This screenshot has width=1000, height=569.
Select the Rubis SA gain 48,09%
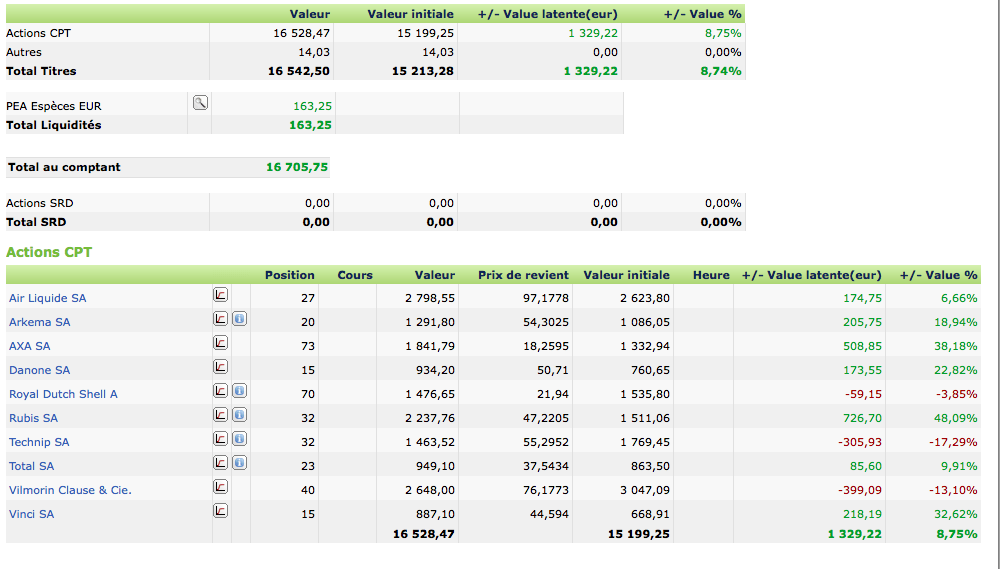tap(955, 418)
